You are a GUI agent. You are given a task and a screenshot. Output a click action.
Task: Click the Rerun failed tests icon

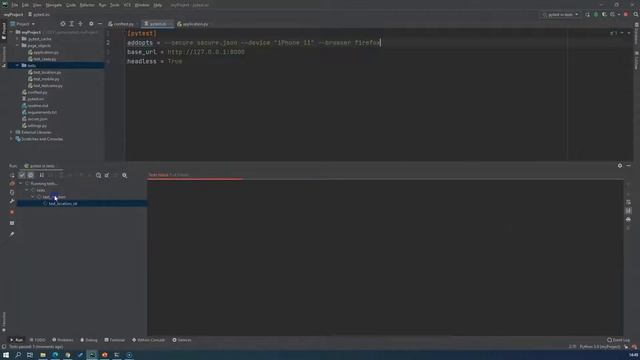pyautogui.click(x=12, y=184)
